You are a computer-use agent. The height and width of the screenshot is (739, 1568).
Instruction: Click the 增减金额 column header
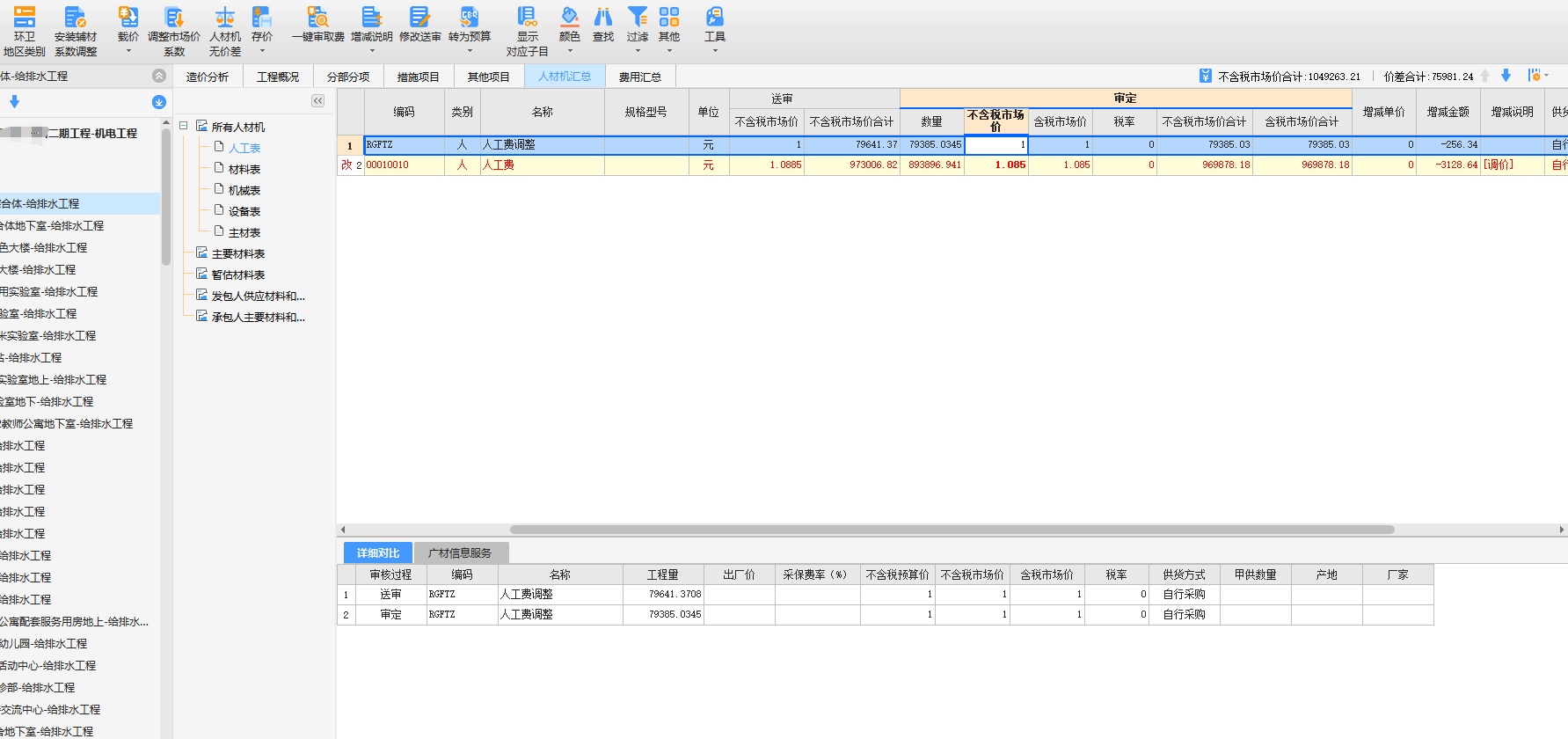1448,112
